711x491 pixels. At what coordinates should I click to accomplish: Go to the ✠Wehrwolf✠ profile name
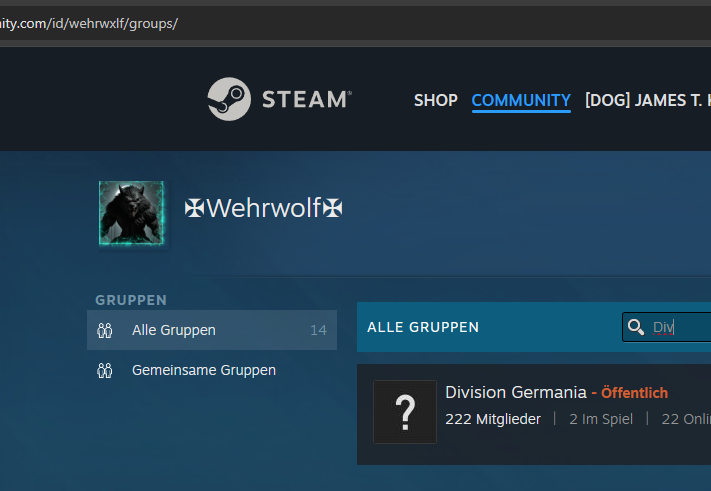tap(264, 208)
